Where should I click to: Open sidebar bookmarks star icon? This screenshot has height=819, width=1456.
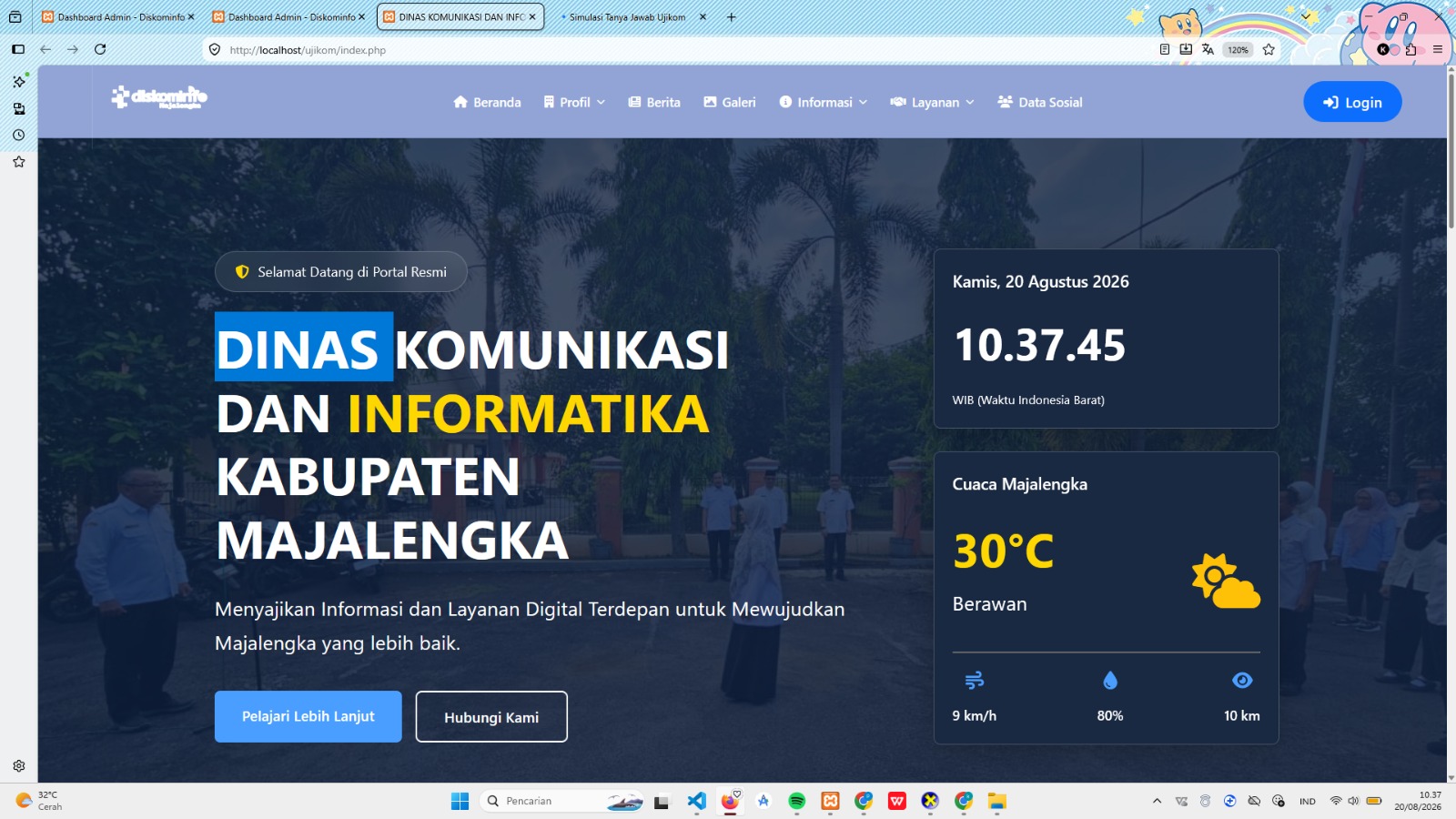click(x=18, y=162)
